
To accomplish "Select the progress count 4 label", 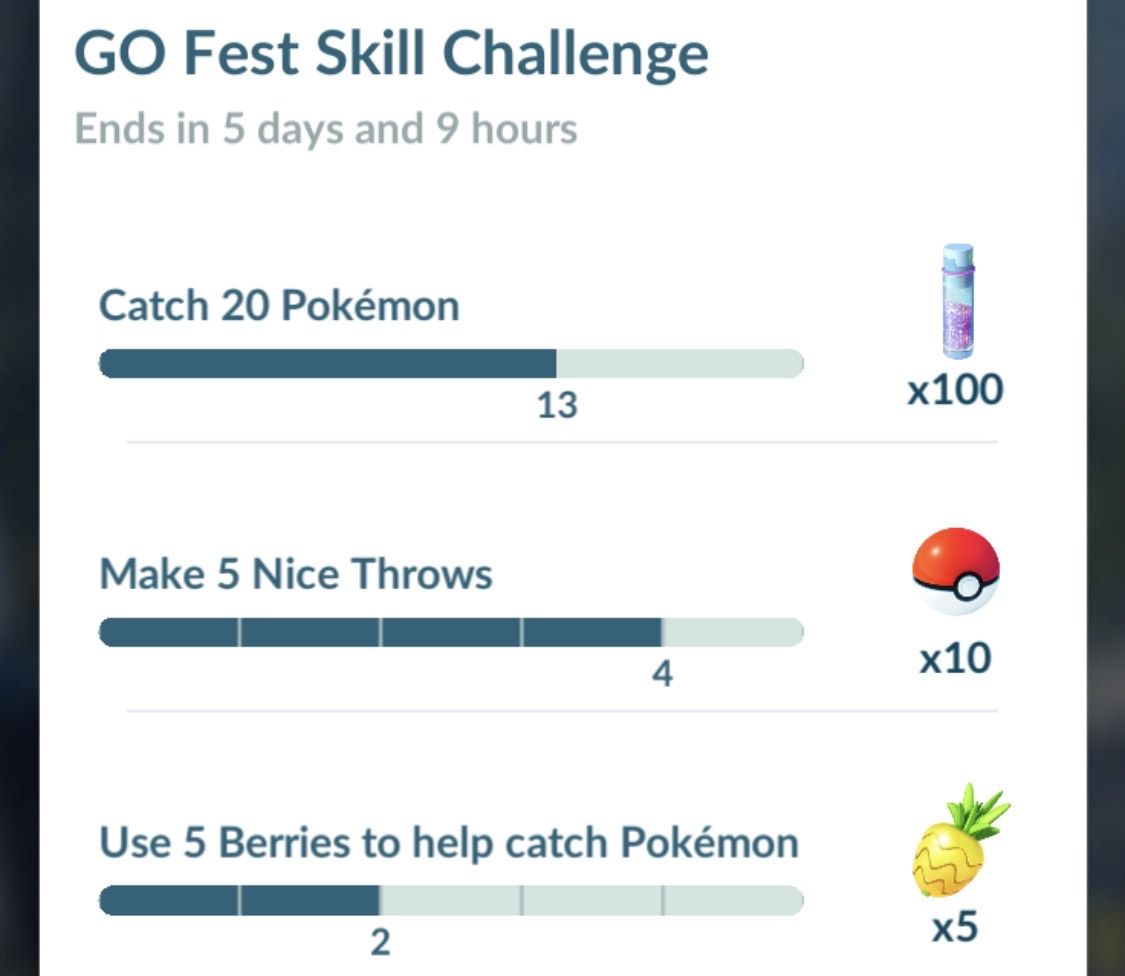I will [663, 673].
